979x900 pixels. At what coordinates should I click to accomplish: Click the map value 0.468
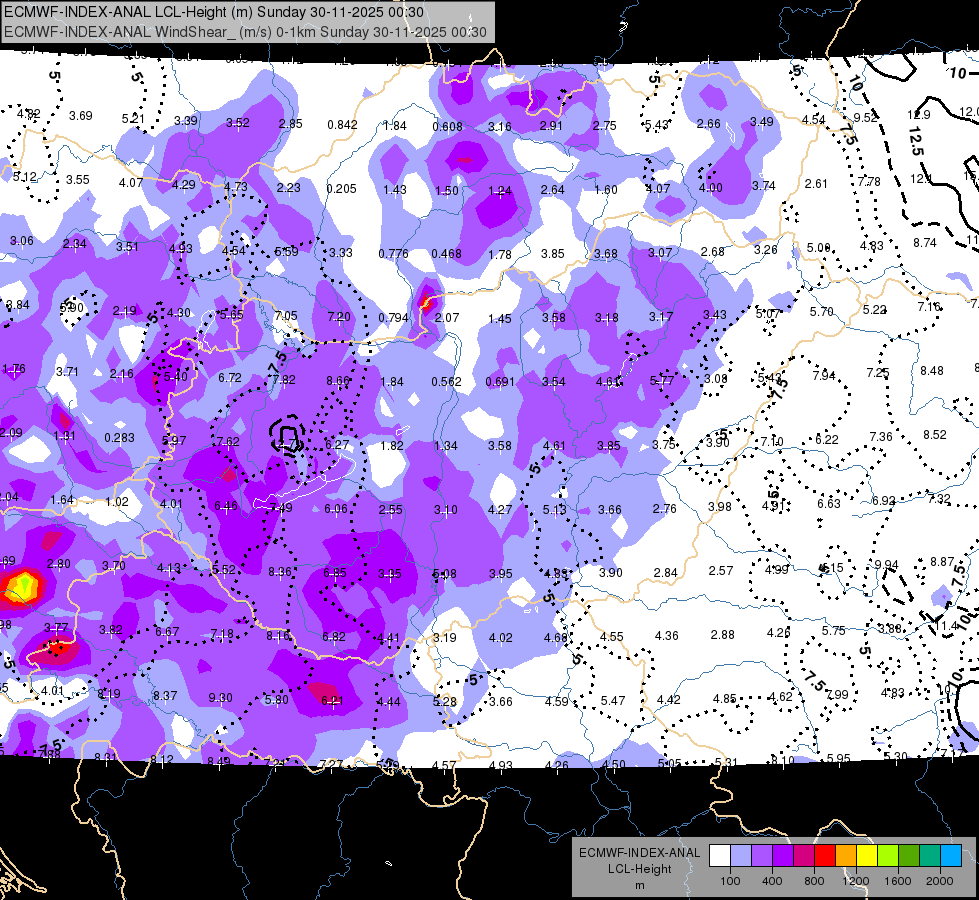pos(446,254)
